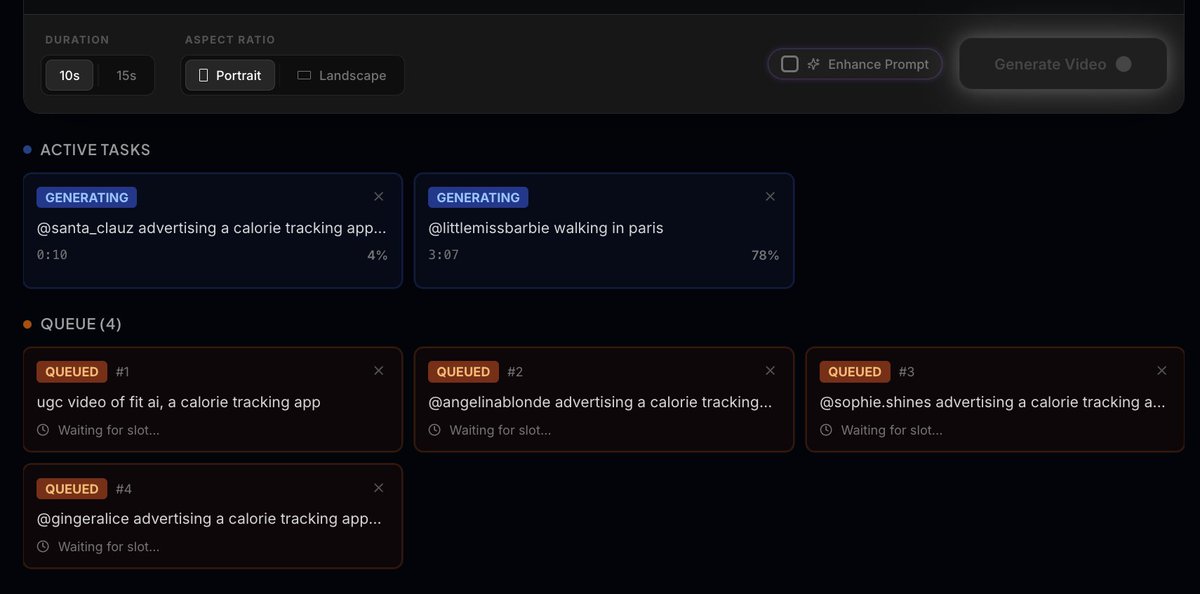Screen dimensions: 1200x594
Task: Cancel the @littlemissbarbie generating task
Action: [770, 197]
